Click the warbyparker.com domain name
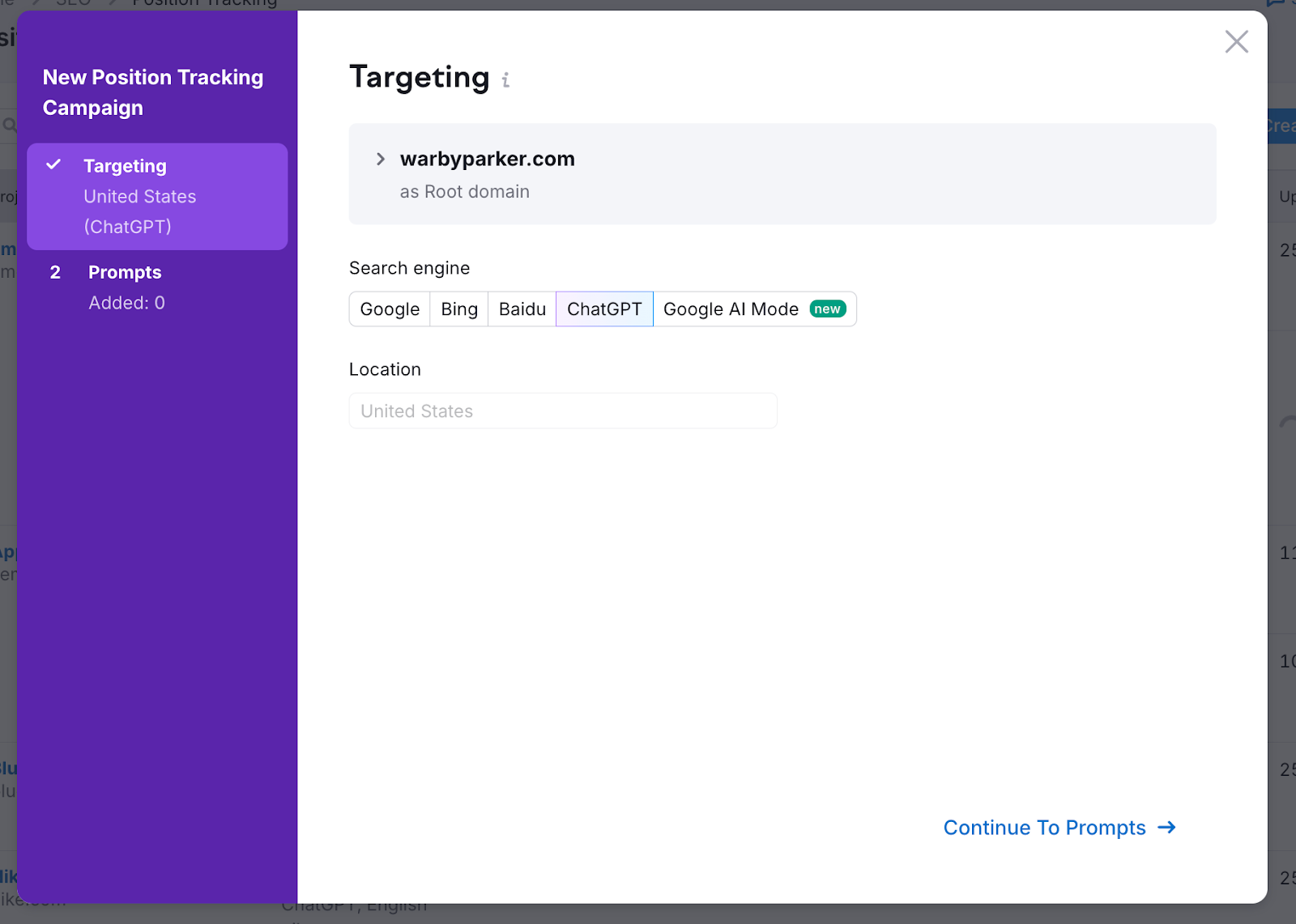 coord(487,159)
